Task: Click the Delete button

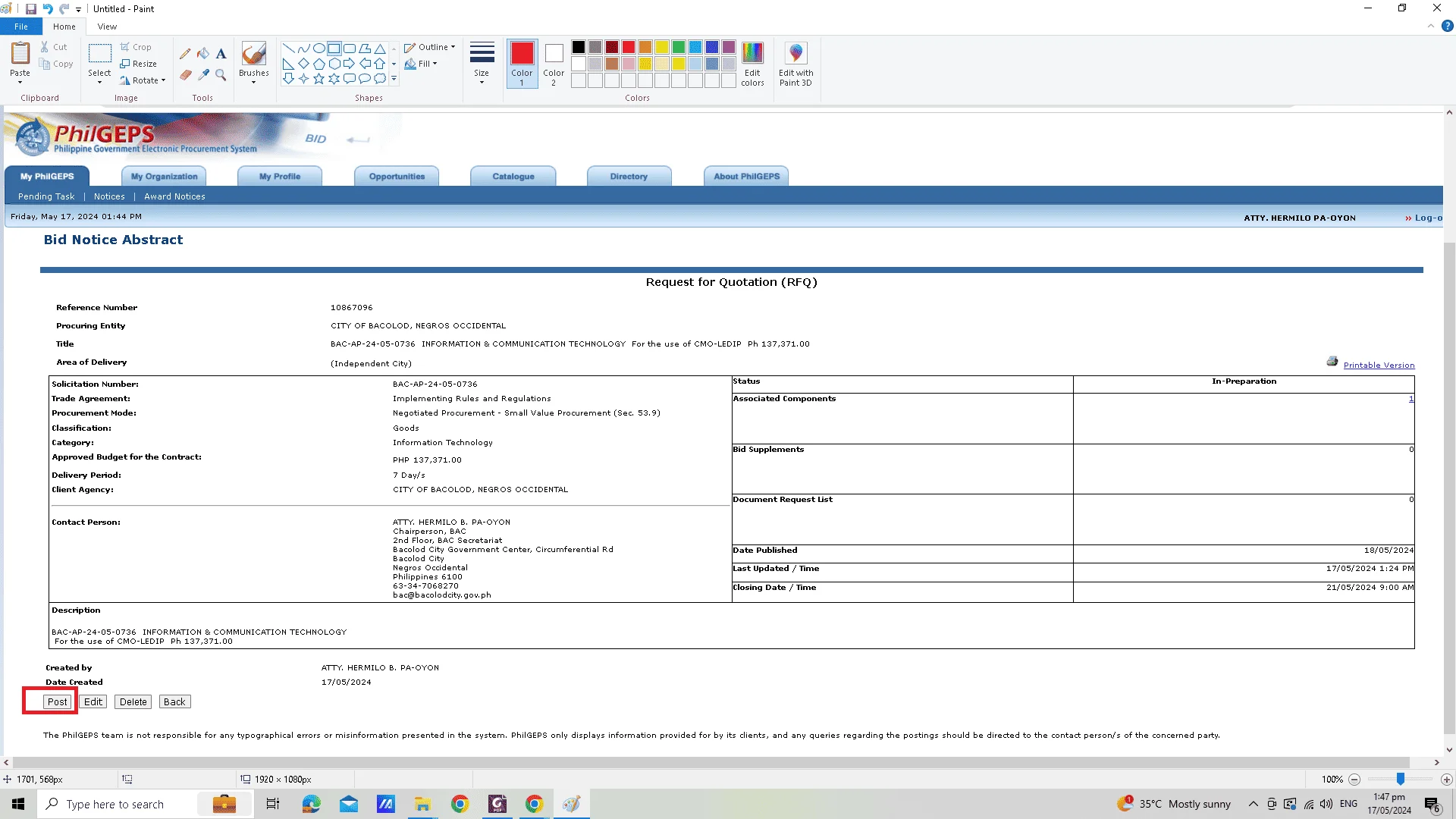Action: [x=133, y=702]
